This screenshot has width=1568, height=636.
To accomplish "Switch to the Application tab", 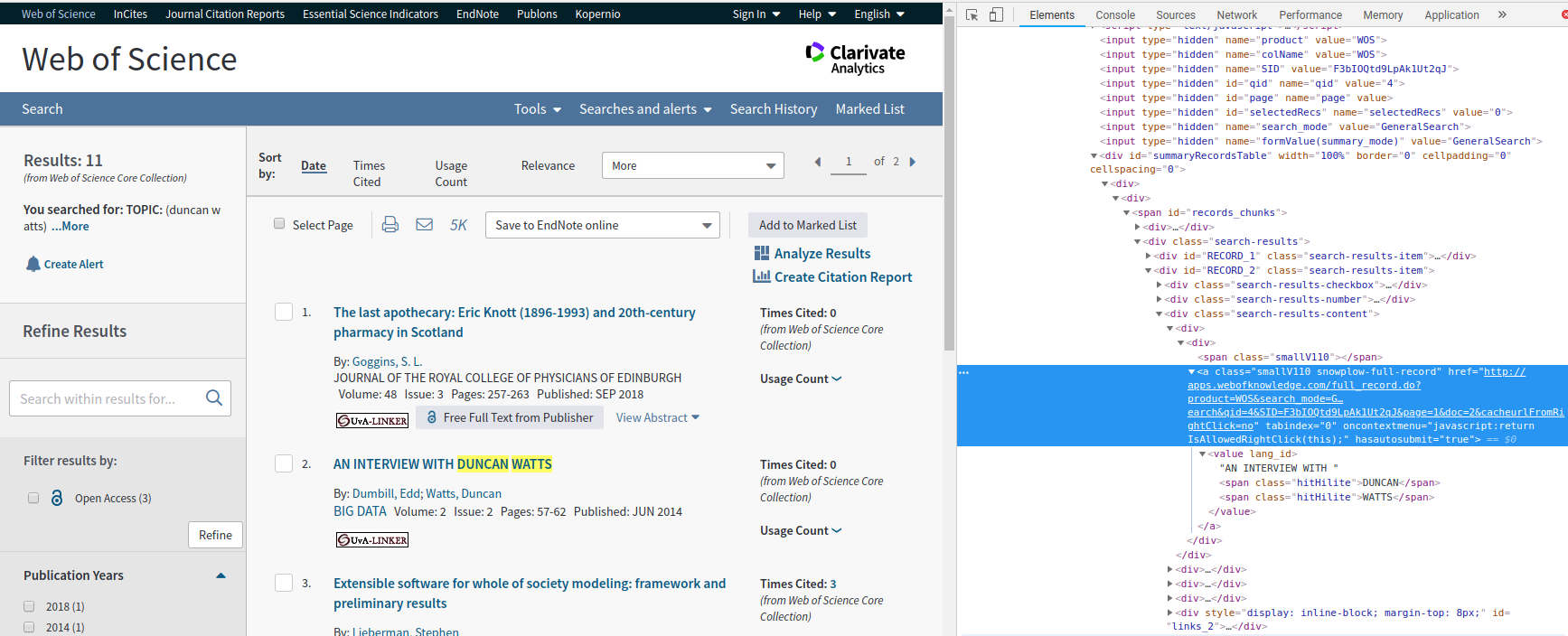I will [x=1451, y=14].
